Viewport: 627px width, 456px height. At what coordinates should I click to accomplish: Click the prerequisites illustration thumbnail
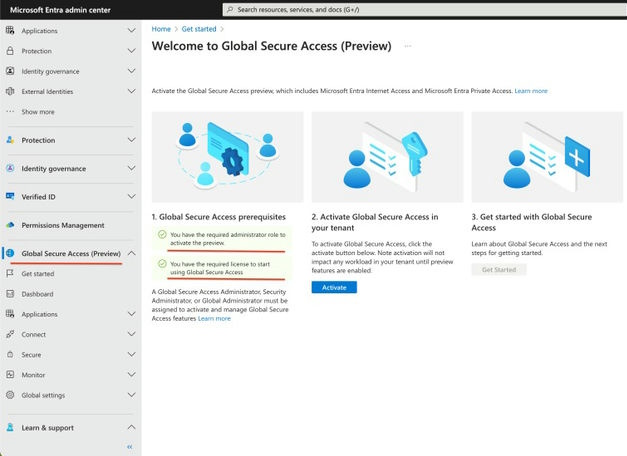coord(228,157)
